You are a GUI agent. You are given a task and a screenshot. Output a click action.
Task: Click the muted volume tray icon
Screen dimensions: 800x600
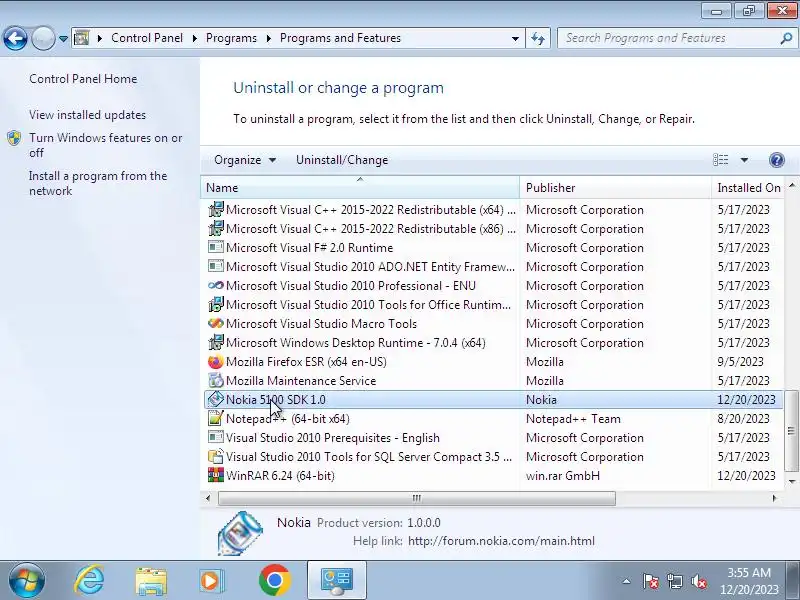[x=699, y=581]
